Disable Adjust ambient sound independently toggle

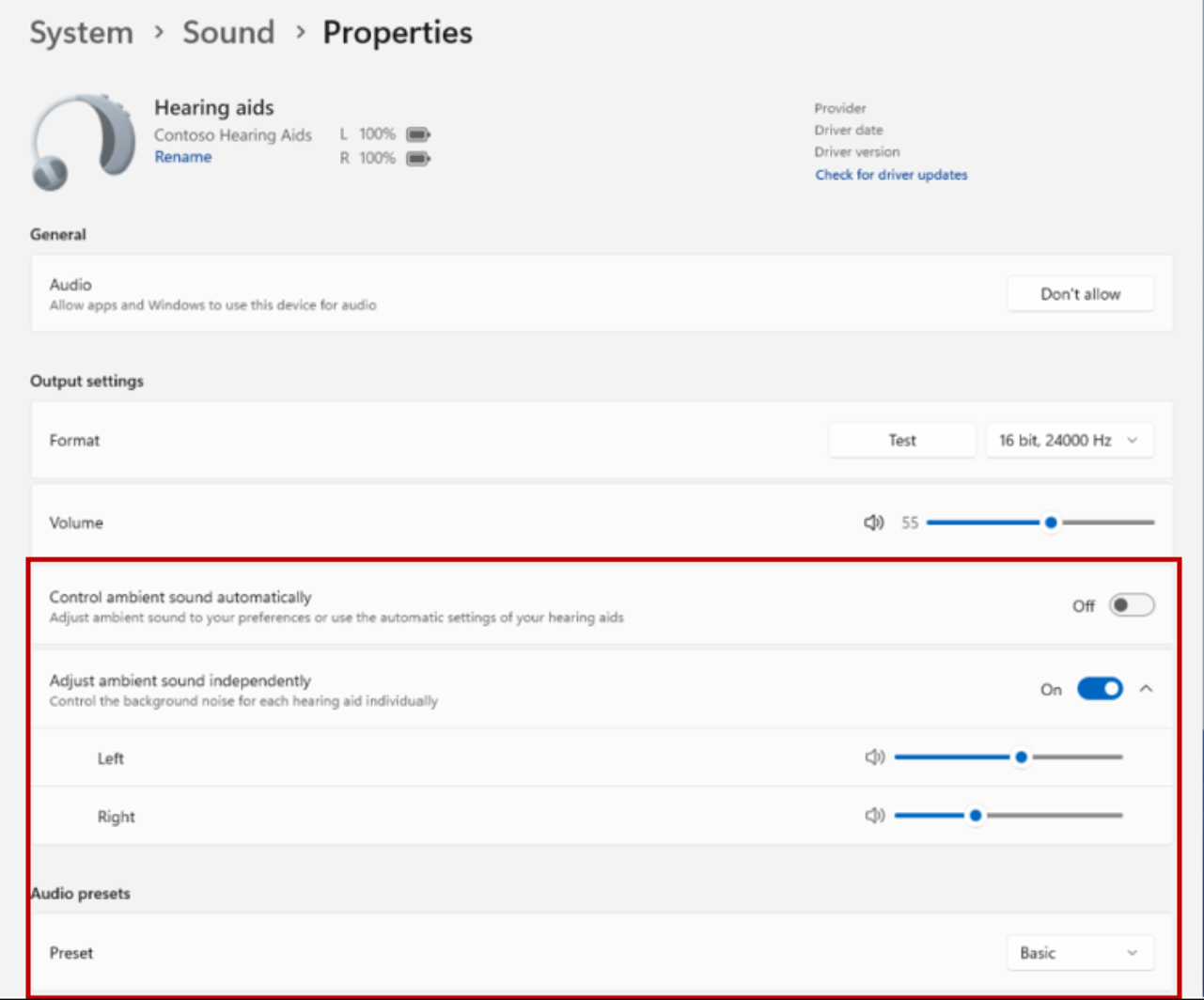[1100, 690]
